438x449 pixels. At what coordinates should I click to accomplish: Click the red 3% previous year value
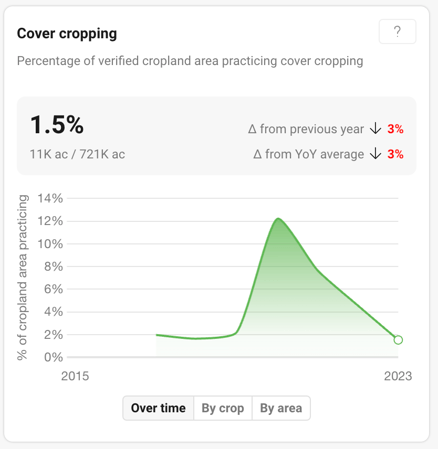point(395,129)
